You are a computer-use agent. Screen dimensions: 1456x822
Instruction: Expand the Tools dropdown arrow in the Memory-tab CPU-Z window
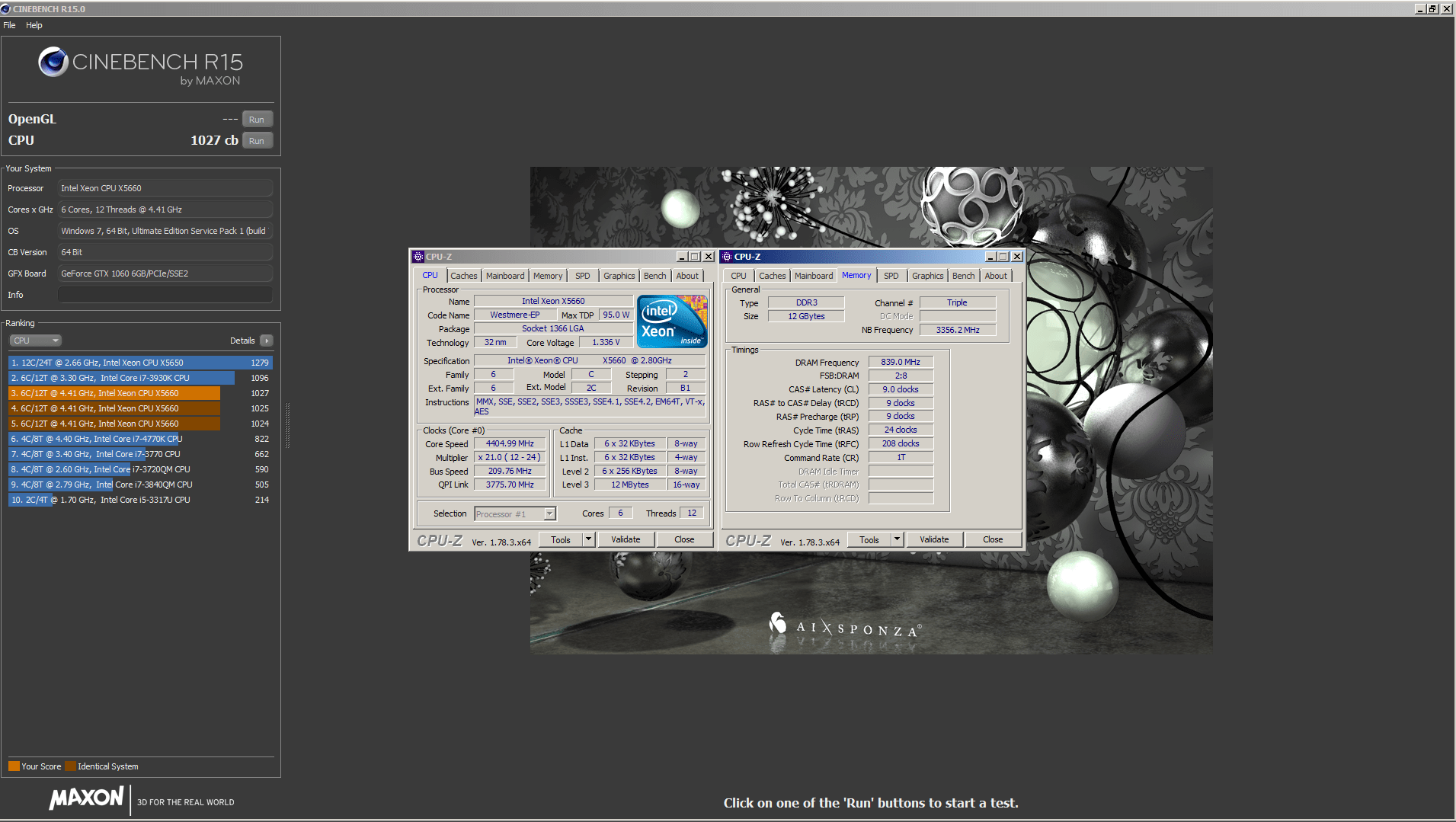pos(897,539)
